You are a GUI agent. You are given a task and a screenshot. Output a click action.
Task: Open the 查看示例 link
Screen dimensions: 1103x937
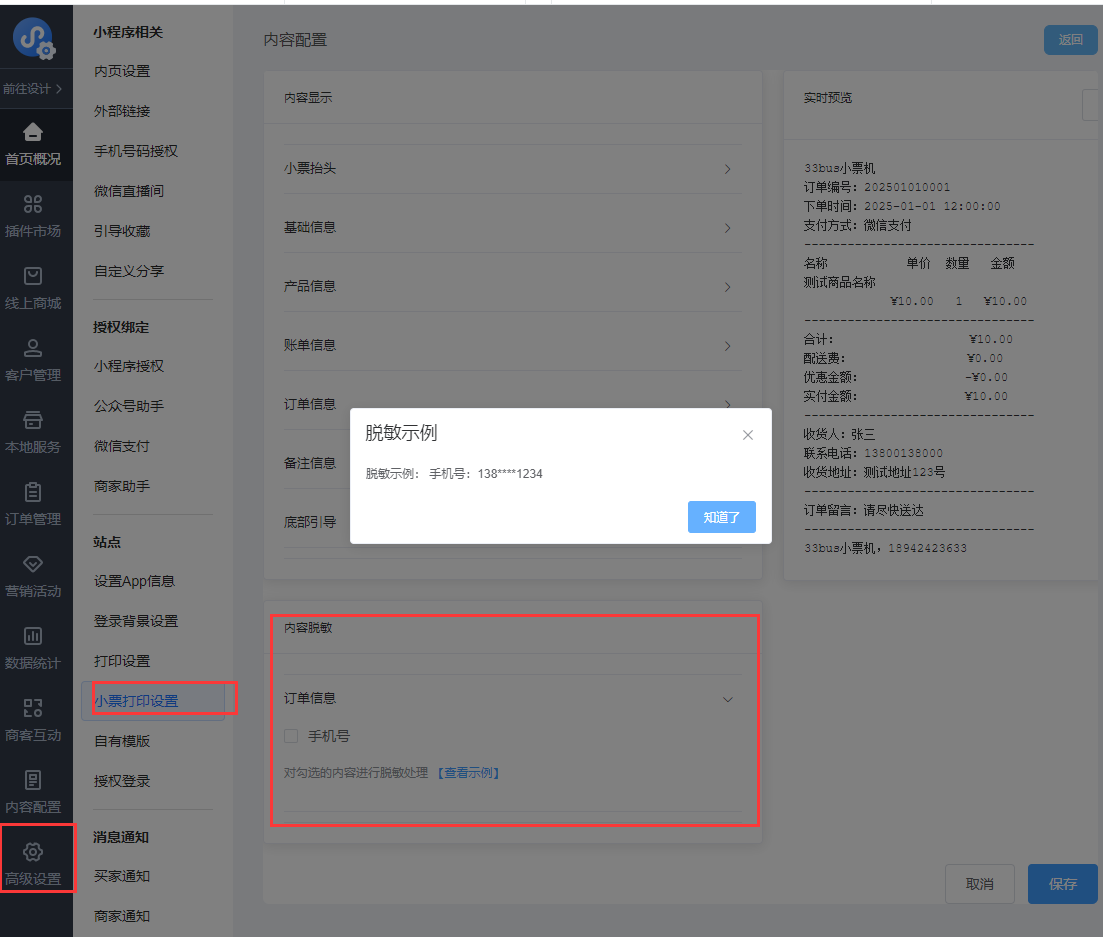click(x=468, y=773)
